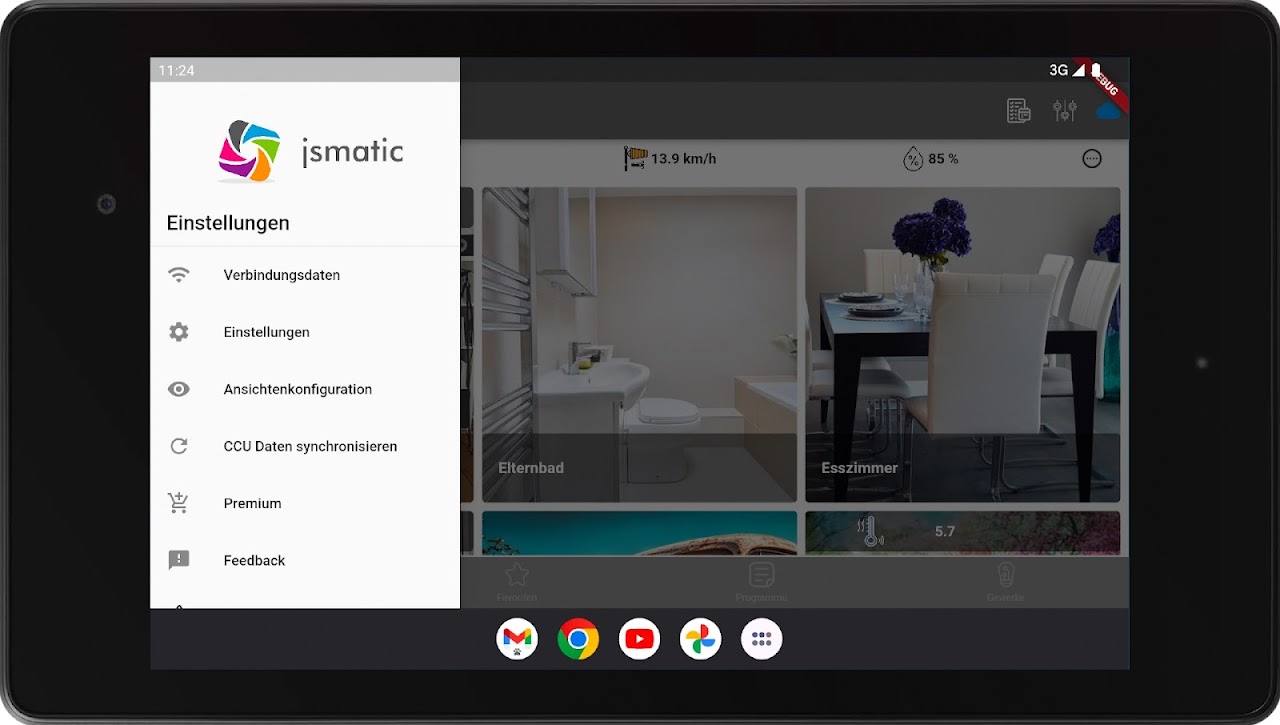Select CCU Daten synchronisieren entry
Image resolution: width=1280 pixels, height=725 pixels.
305,446
